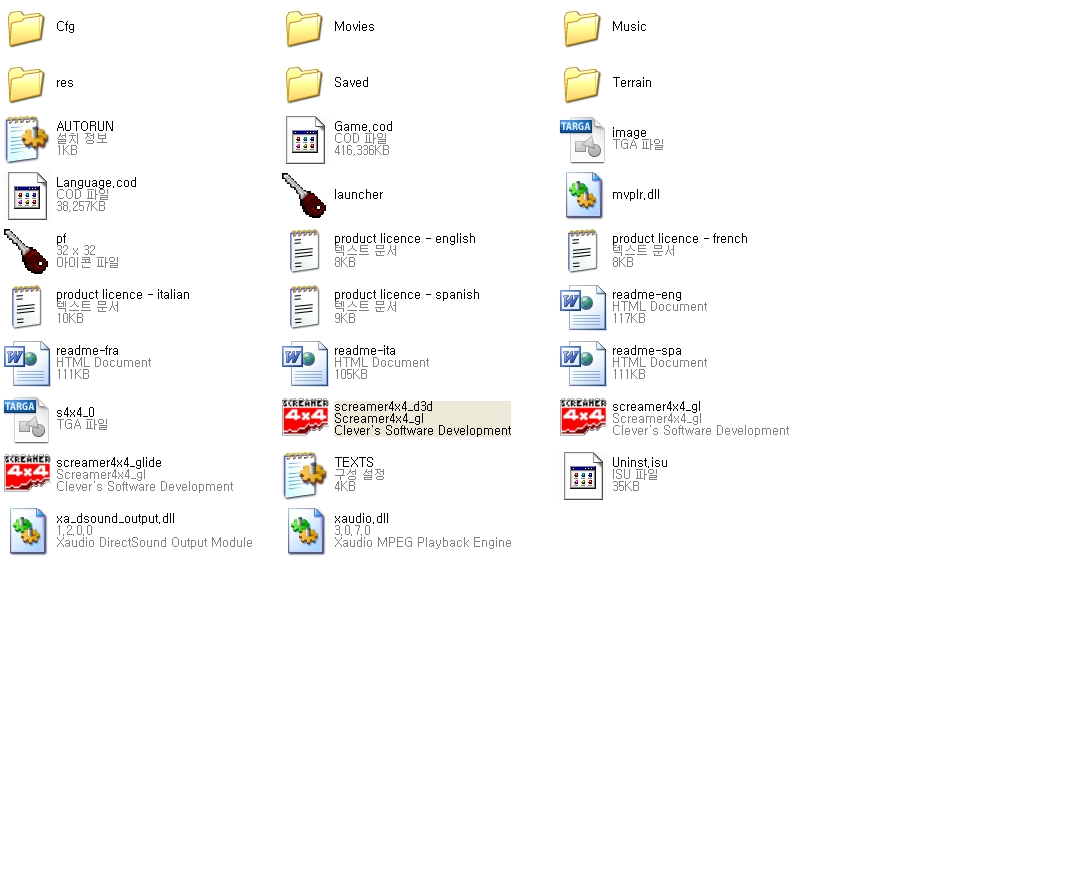Select the Language.cod file icon
Viewport: 1066px width, 878px height.
27,195
